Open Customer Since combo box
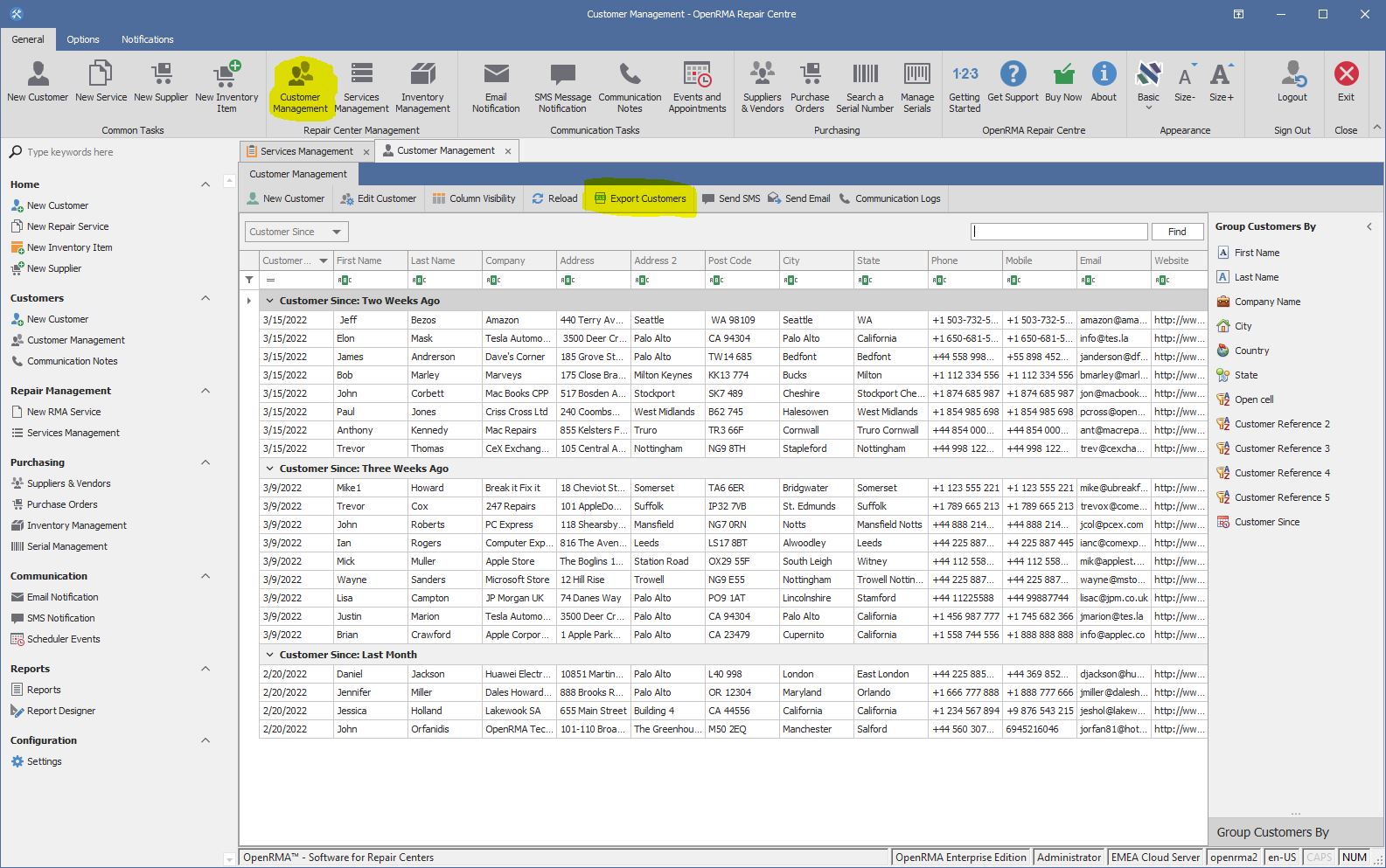Image resolution: width=1386 pixels, height=868 pixels. 296,232
